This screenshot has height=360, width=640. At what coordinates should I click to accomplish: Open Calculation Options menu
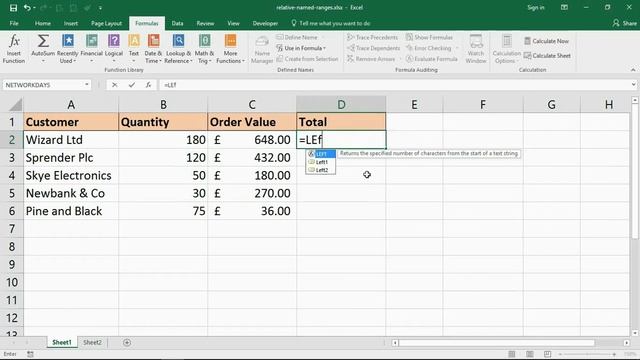pyautogui.click(x=507, y=49)
